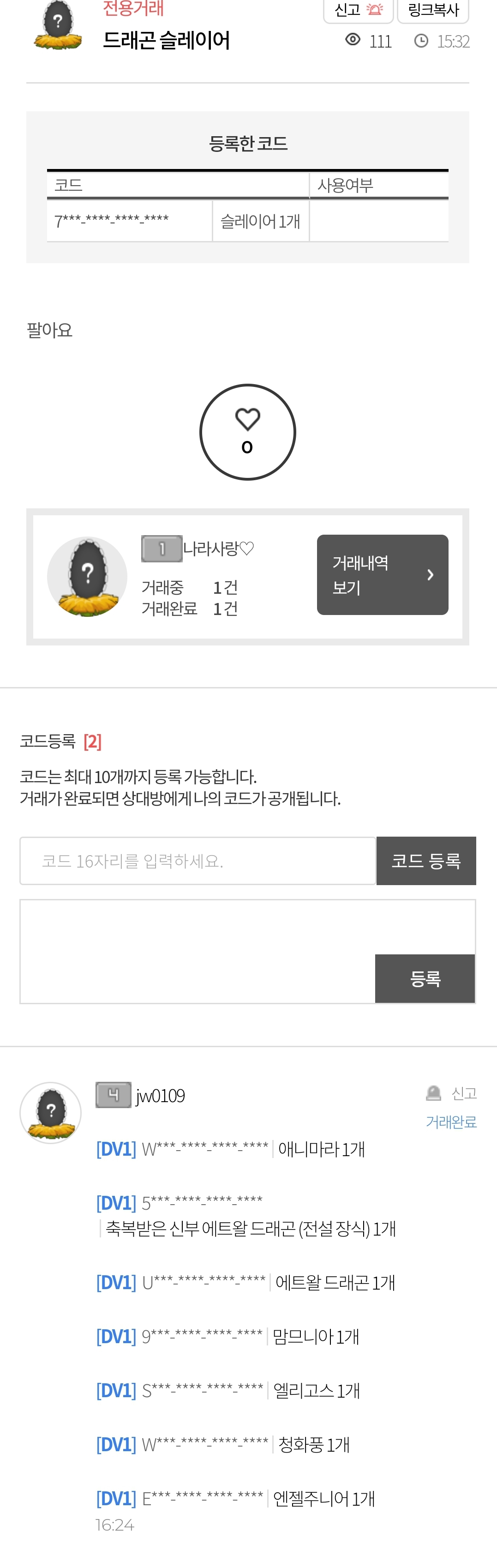Image resolution: width=497 pixels, height=1568 pixels.
Task: Select the 애니마라 1개 DV1 code row
Action: coord(231,1149)
